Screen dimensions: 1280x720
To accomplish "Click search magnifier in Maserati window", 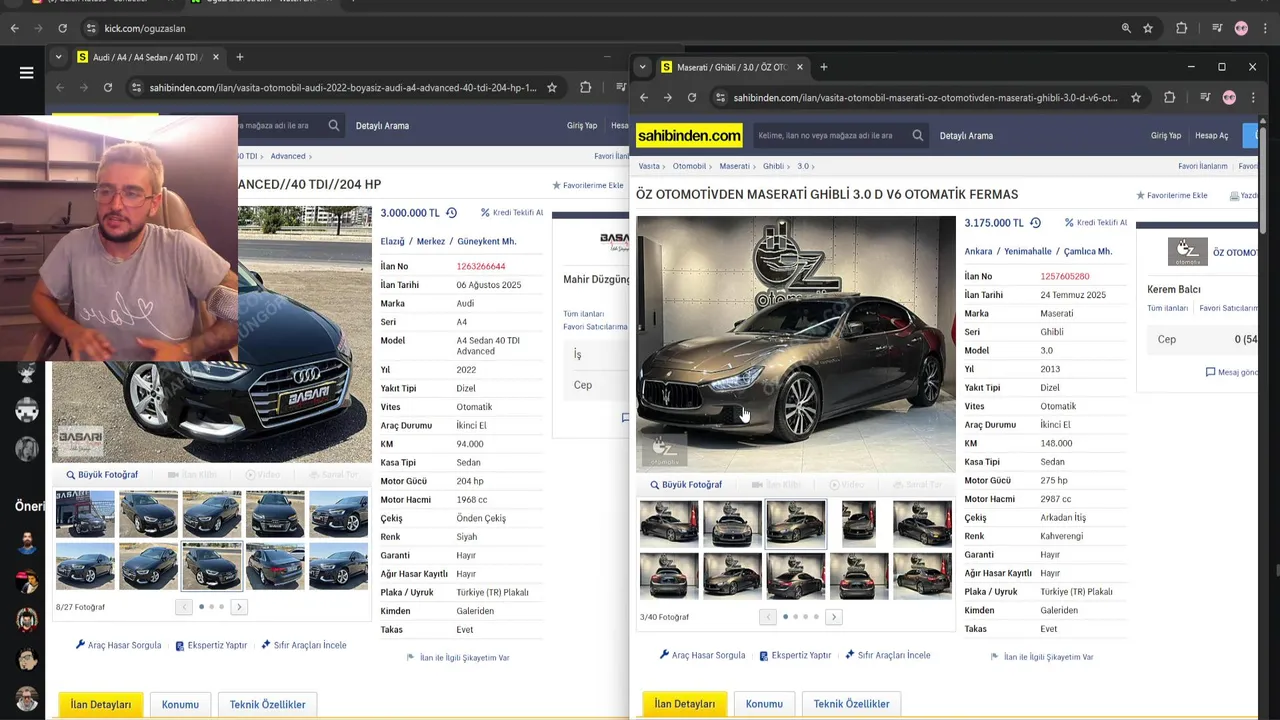I will pyautogui.click(x=917, y=135).
